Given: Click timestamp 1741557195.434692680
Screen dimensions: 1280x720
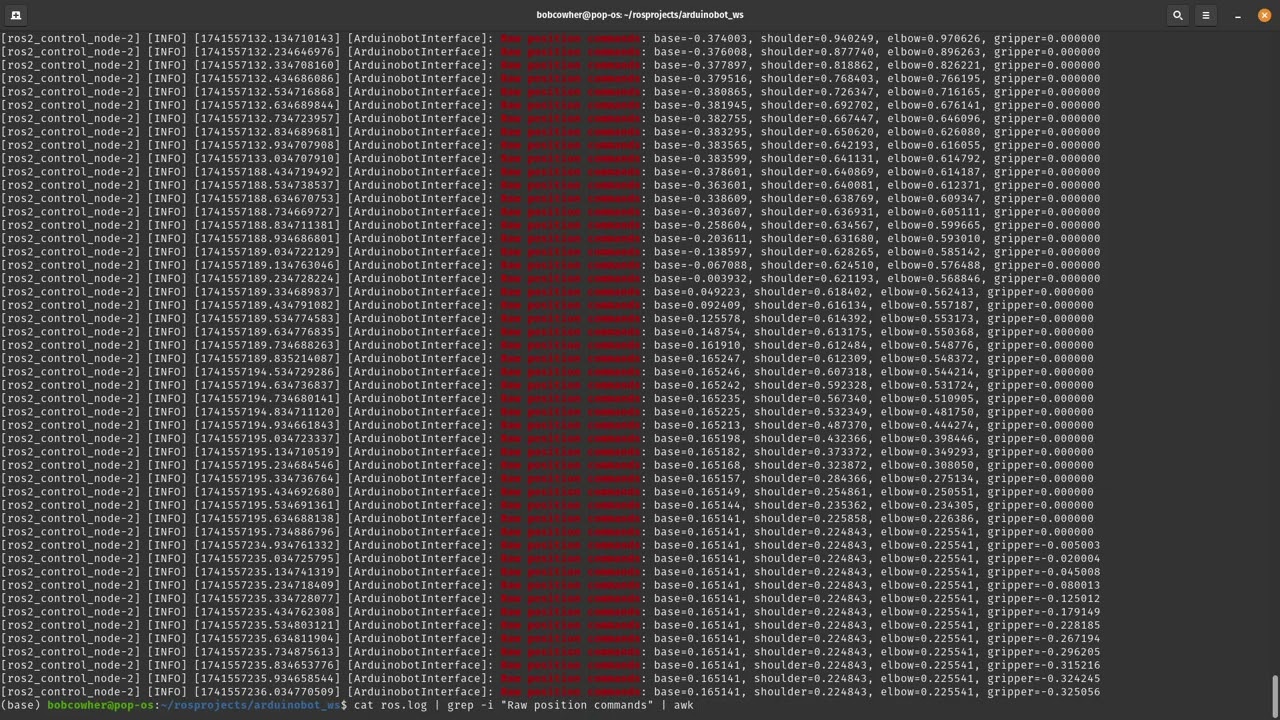Looking at the screenshot, I should pos(267,492).
